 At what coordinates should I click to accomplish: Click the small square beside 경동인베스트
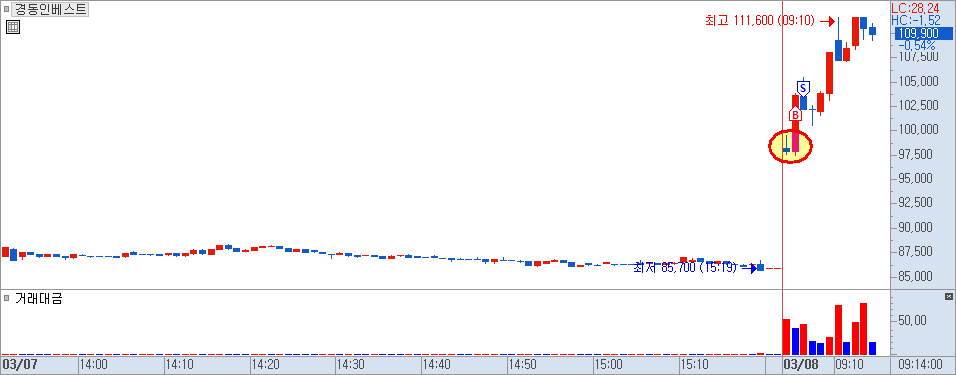pyautogui.click(x=6, y=9)
